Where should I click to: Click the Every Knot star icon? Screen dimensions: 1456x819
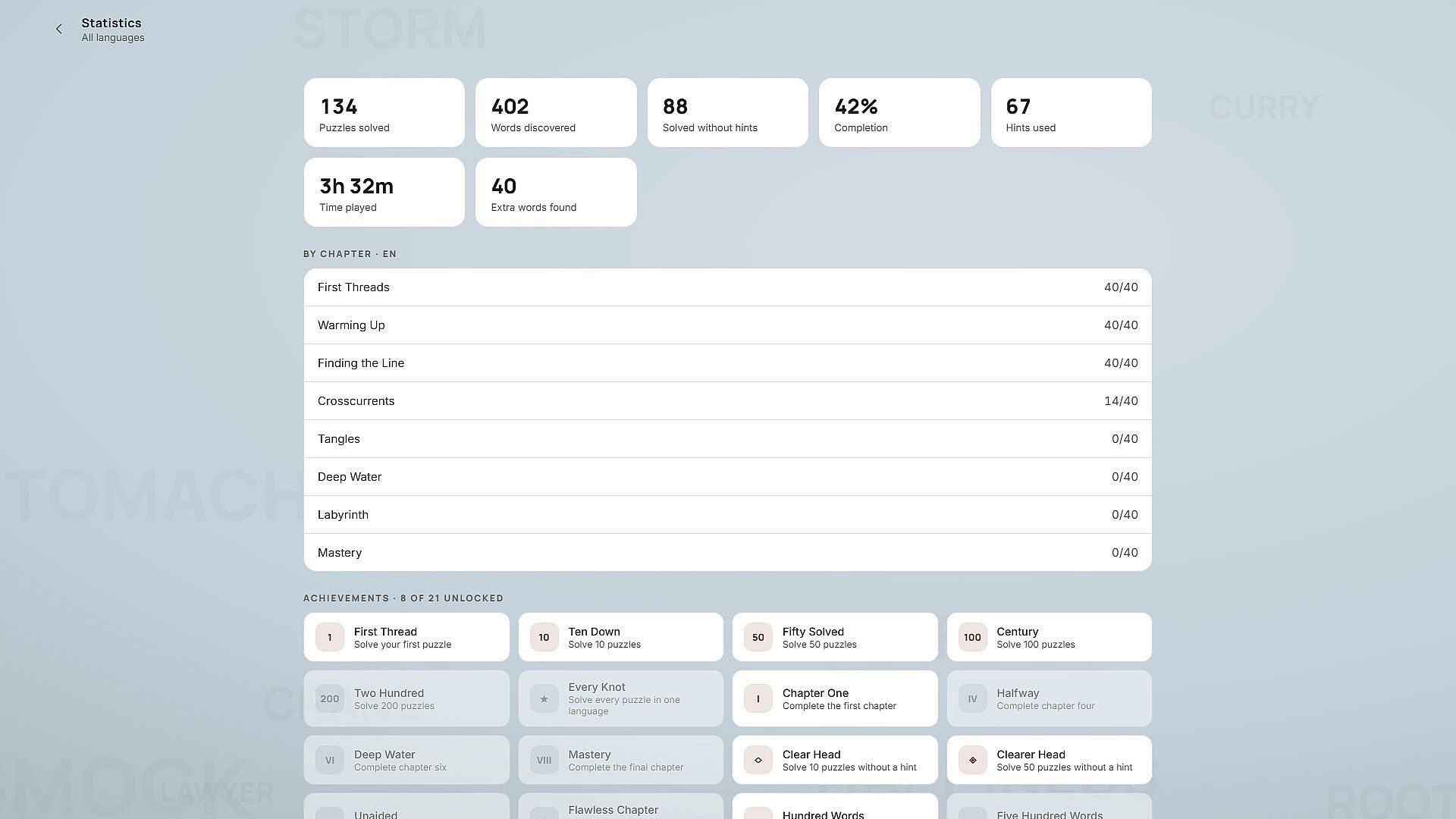(544, 699)
